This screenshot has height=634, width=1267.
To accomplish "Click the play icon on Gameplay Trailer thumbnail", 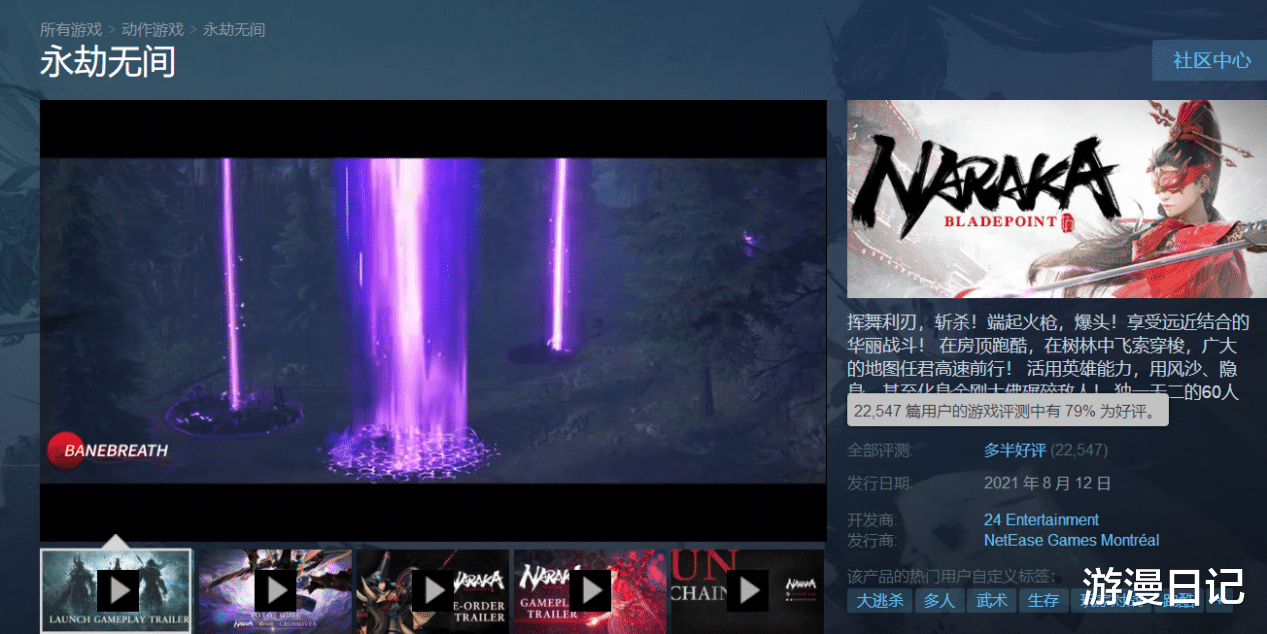I will (590, 591).
